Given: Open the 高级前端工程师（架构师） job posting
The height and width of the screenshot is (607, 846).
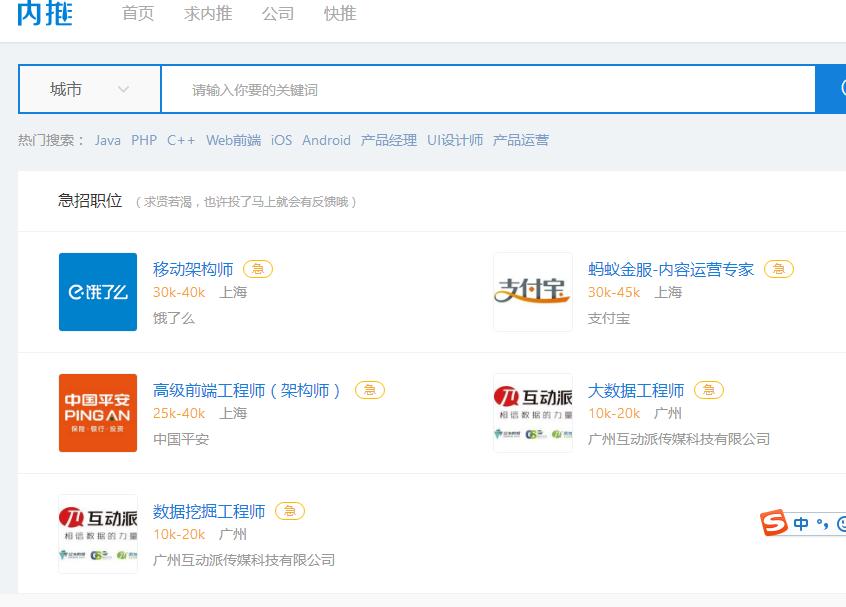Looking at the screenshot, I should pyautogui.click(x=248, y=390).
